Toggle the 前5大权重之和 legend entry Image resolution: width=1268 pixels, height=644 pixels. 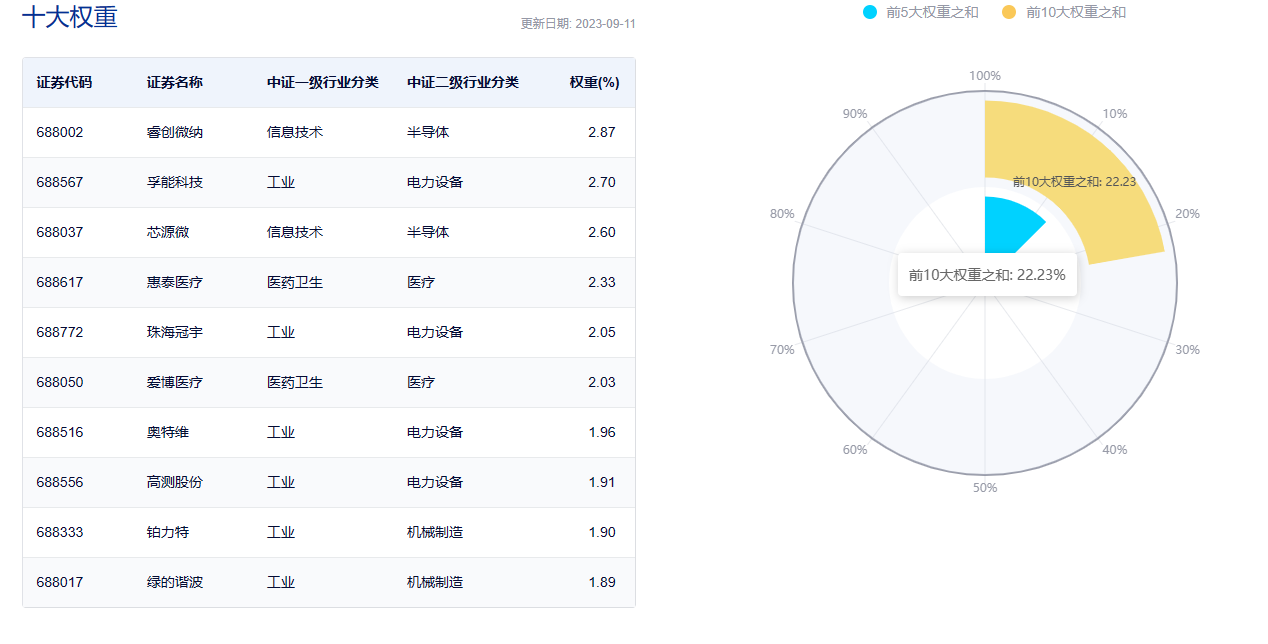tap(920, 12)
